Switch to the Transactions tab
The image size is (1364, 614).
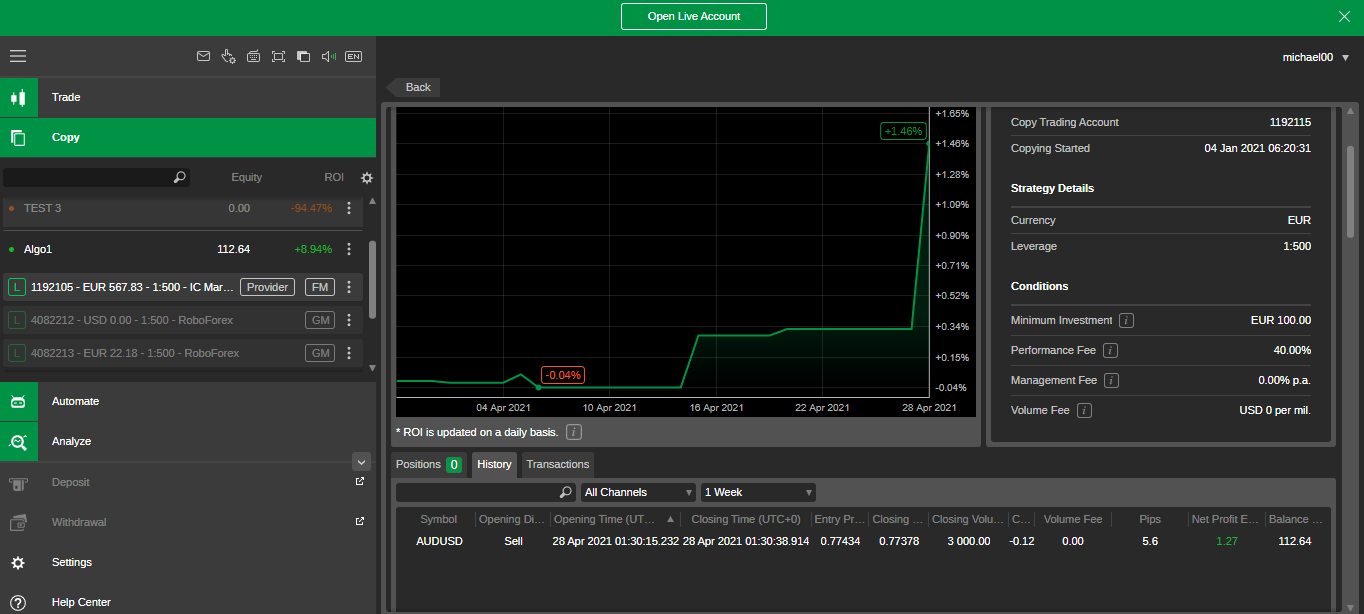pyautogui.click(x=557, y=464)
